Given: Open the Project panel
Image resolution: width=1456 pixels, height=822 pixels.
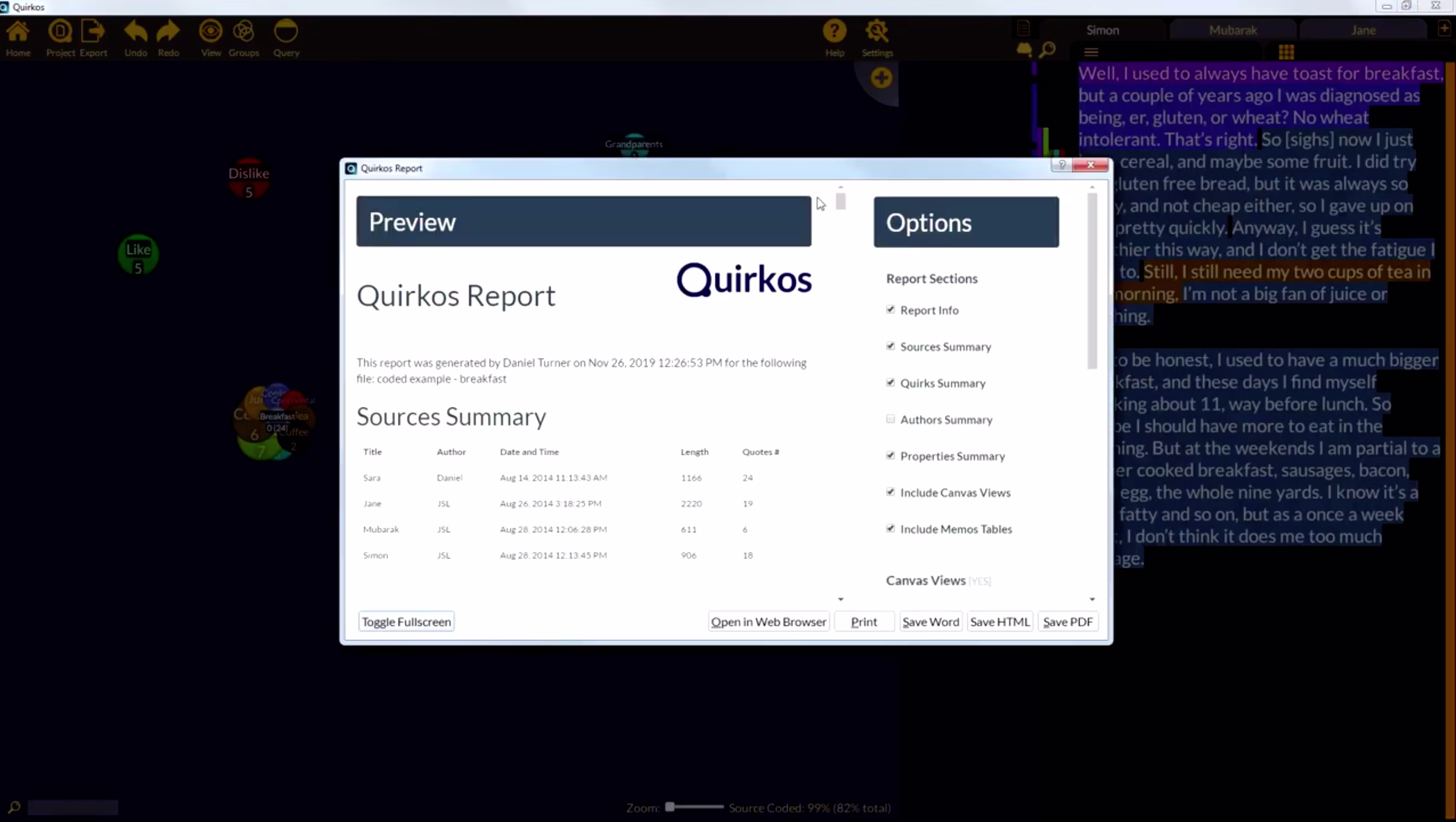Looking at the screenshot, I should pyautogui.click(x=59, y=38).
